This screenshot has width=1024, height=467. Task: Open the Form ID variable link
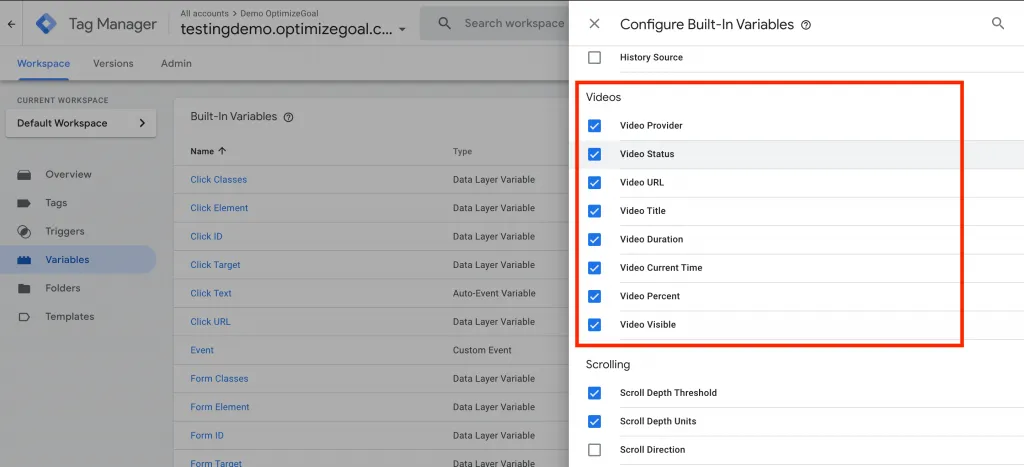pos(207,435)
